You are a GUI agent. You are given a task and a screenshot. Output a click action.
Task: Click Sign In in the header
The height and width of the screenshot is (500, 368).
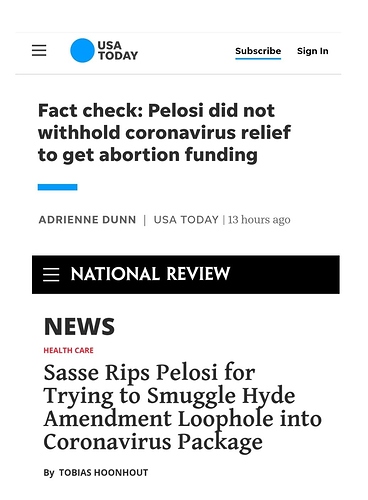click(313, 51)
